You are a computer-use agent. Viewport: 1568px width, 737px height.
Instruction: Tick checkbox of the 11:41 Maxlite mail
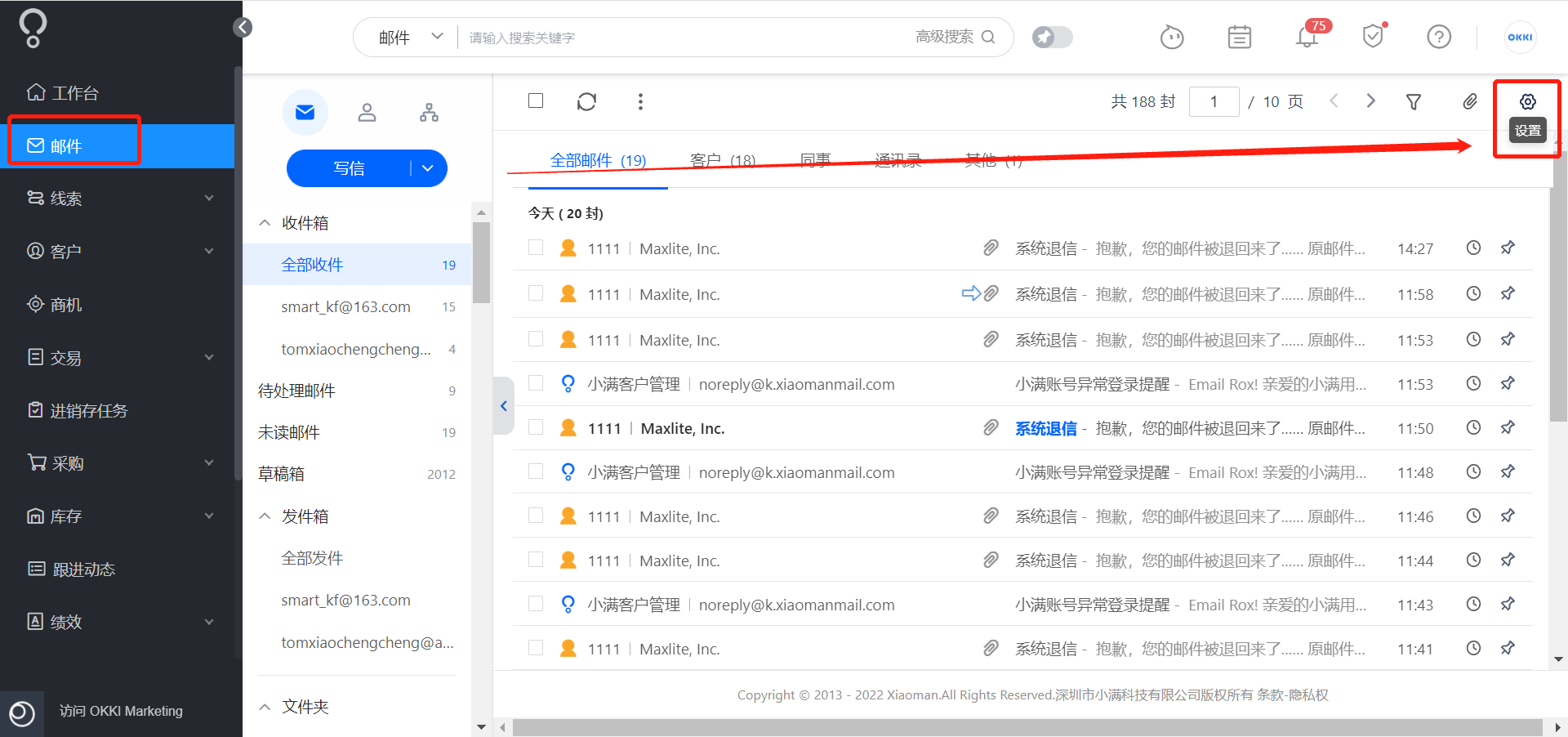click(536, 648)
